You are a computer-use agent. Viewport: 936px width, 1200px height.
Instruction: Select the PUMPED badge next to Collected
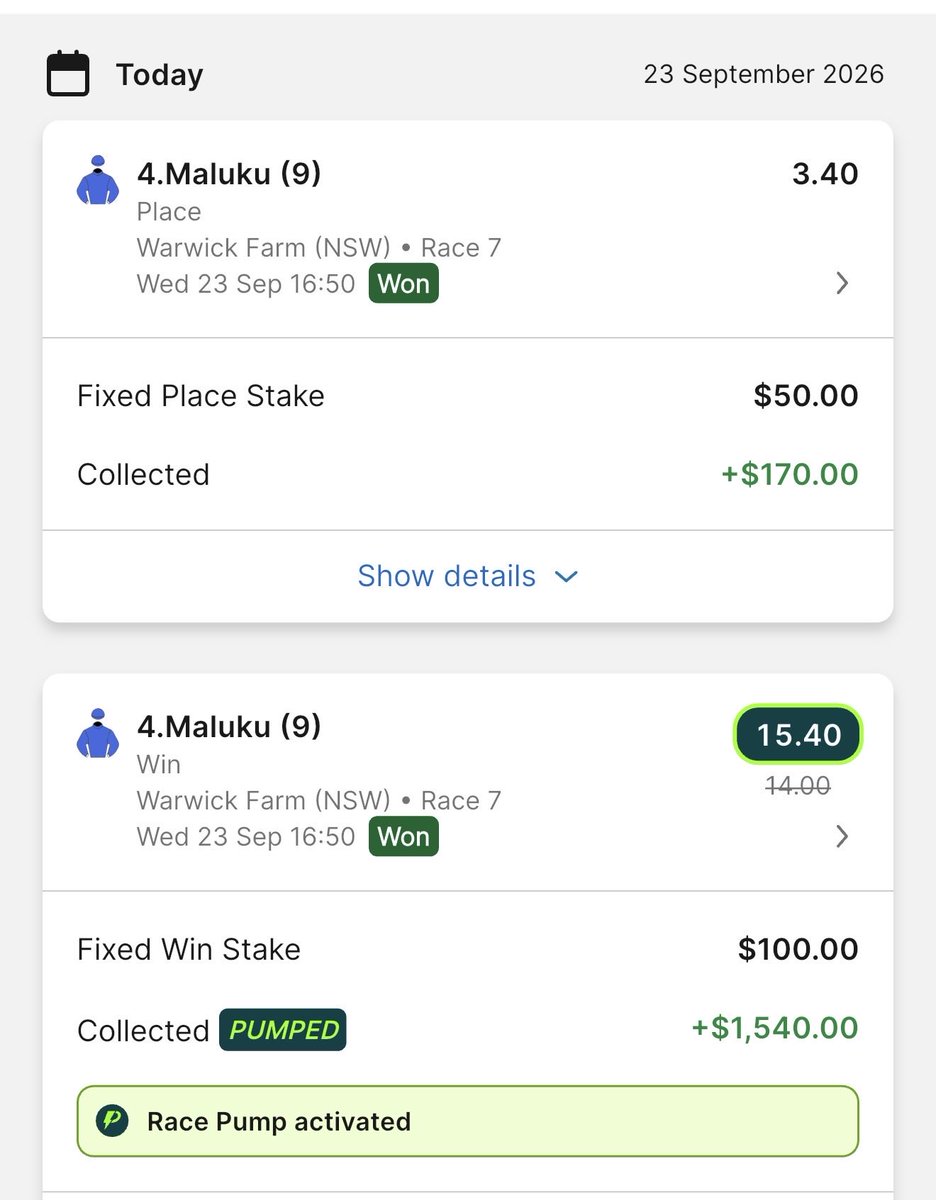(283, 1030)
